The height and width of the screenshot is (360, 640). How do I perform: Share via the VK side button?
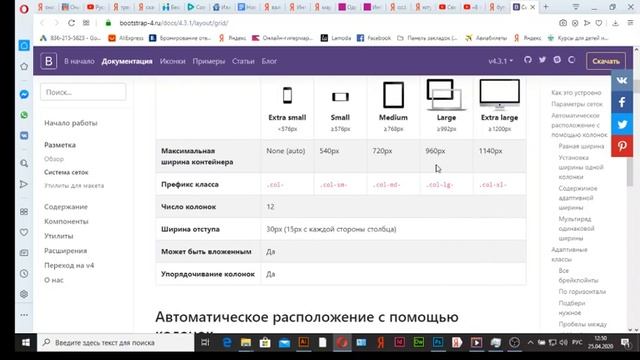622,80
